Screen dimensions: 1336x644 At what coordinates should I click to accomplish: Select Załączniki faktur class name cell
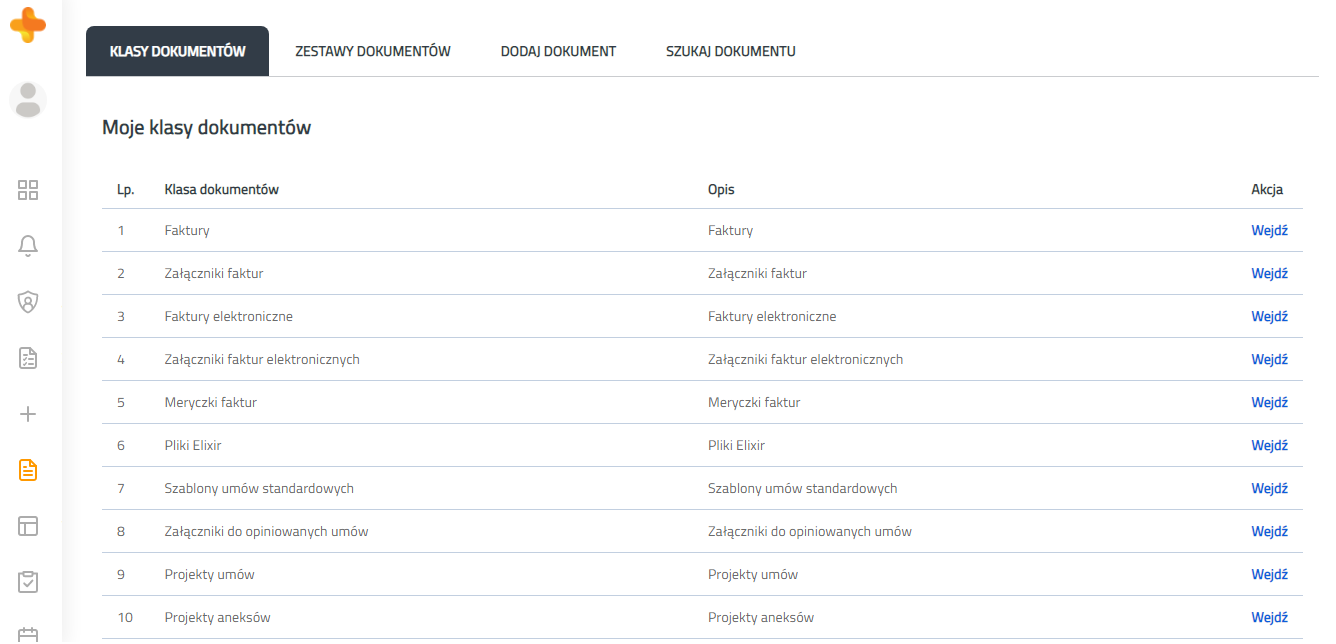[214, 274]
